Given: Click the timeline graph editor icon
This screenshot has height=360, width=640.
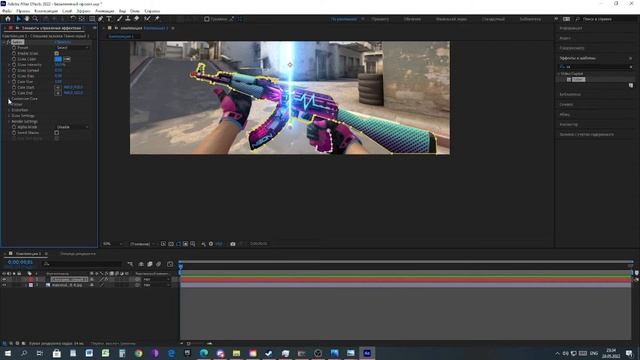Looking at the screenshot, I should click(170, 264).
